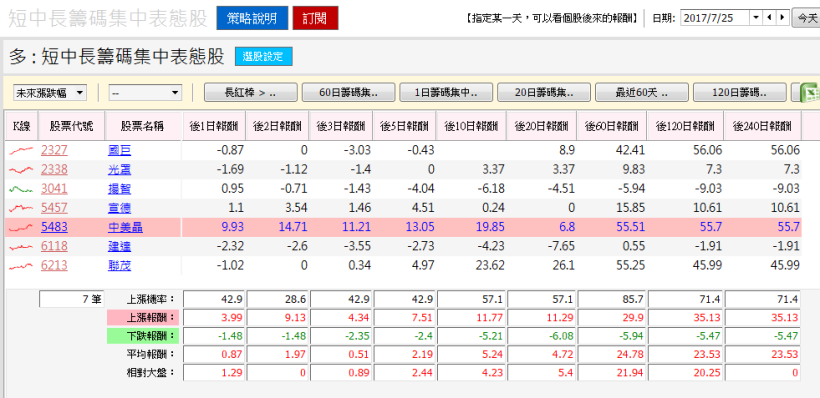Select 平均報酬 summary label

click(x=151, y=354)
